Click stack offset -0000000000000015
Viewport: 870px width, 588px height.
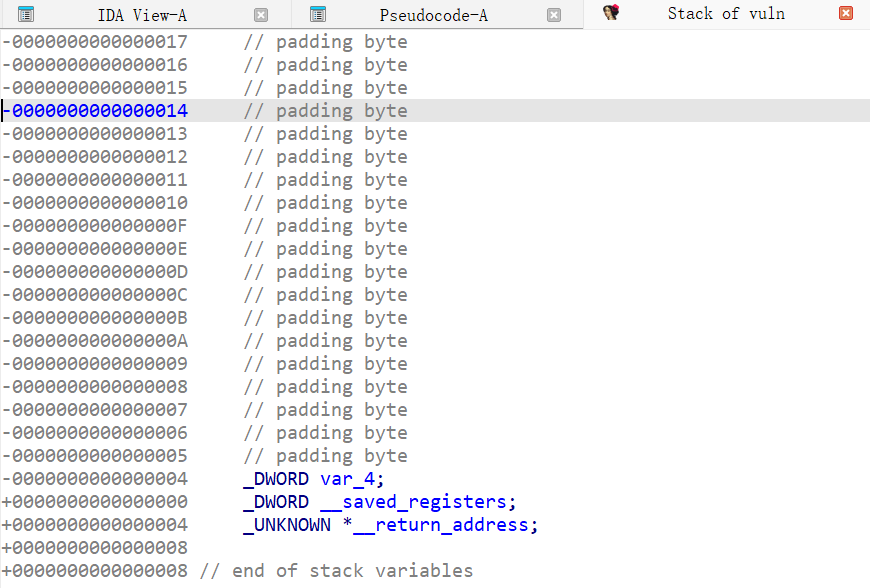pyautogui.click(x=95, y=88)
